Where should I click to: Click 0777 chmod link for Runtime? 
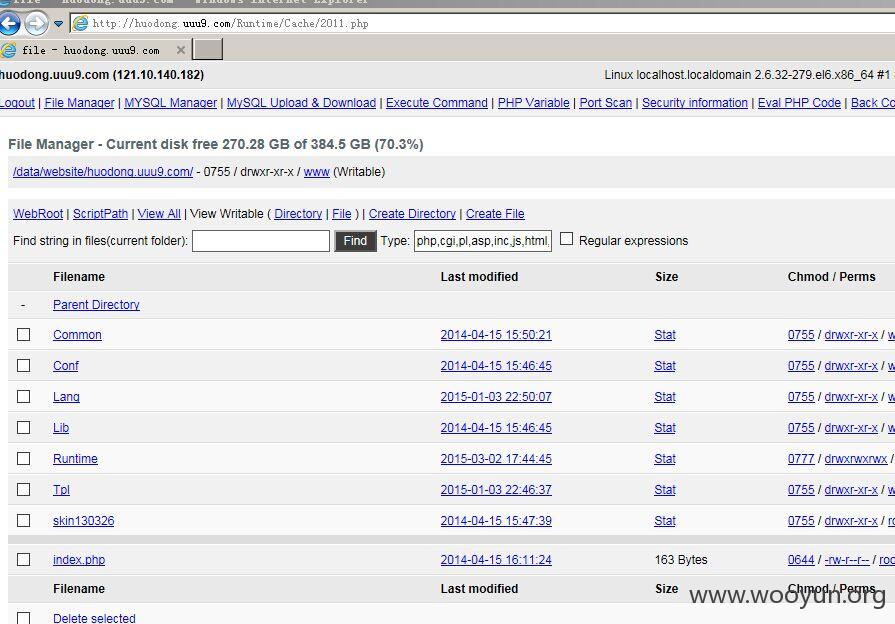coord(801,459)
